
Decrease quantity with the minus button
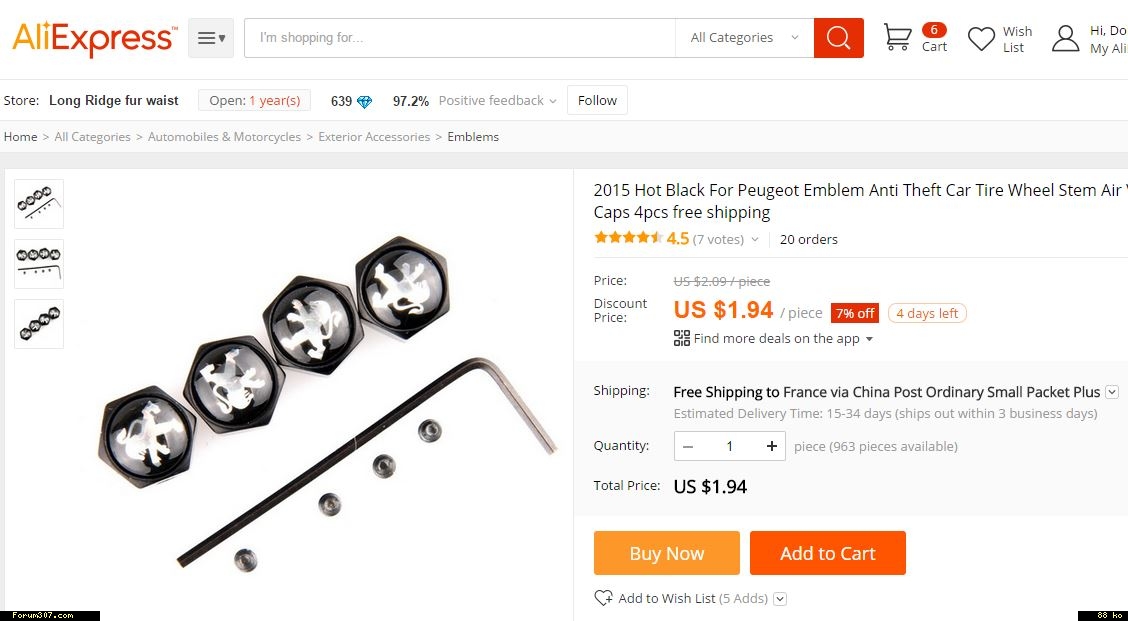point(688,446)
